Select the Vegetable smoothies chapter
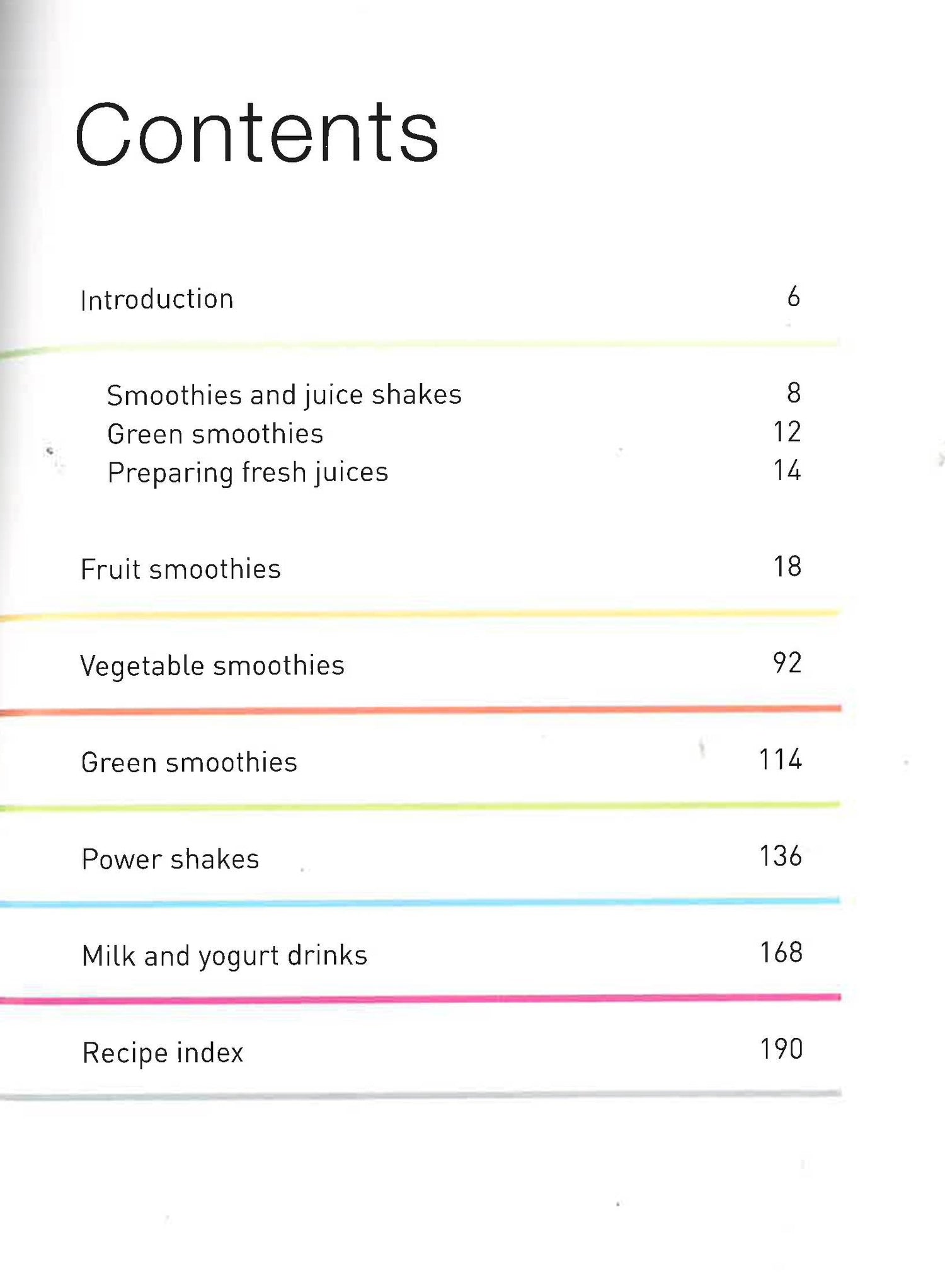Viewport: 945px width, 1288px height. click(x=212, y=666)
